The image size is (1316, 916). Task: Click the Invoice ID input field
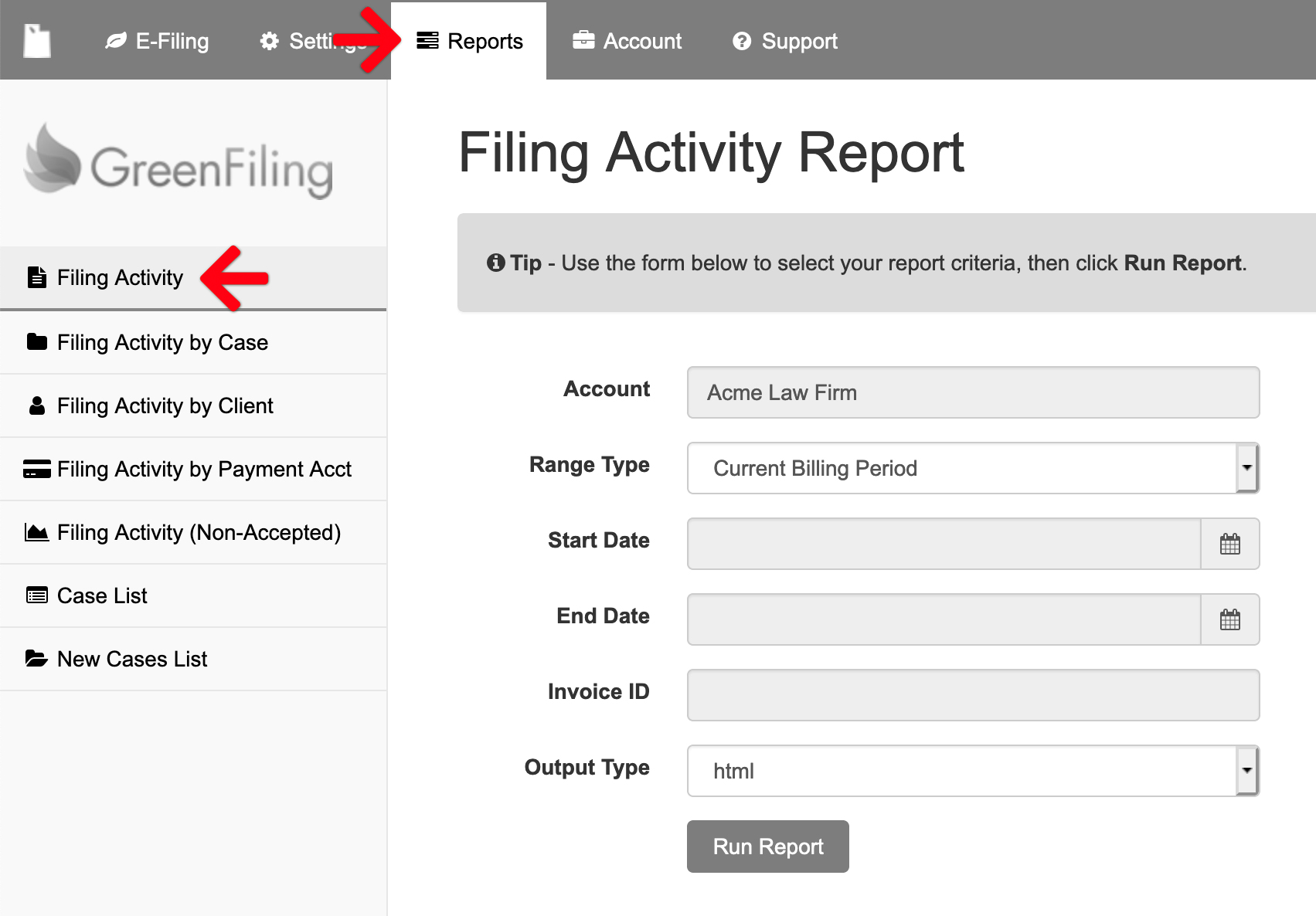pyautogui.click(x=973, y=694)
